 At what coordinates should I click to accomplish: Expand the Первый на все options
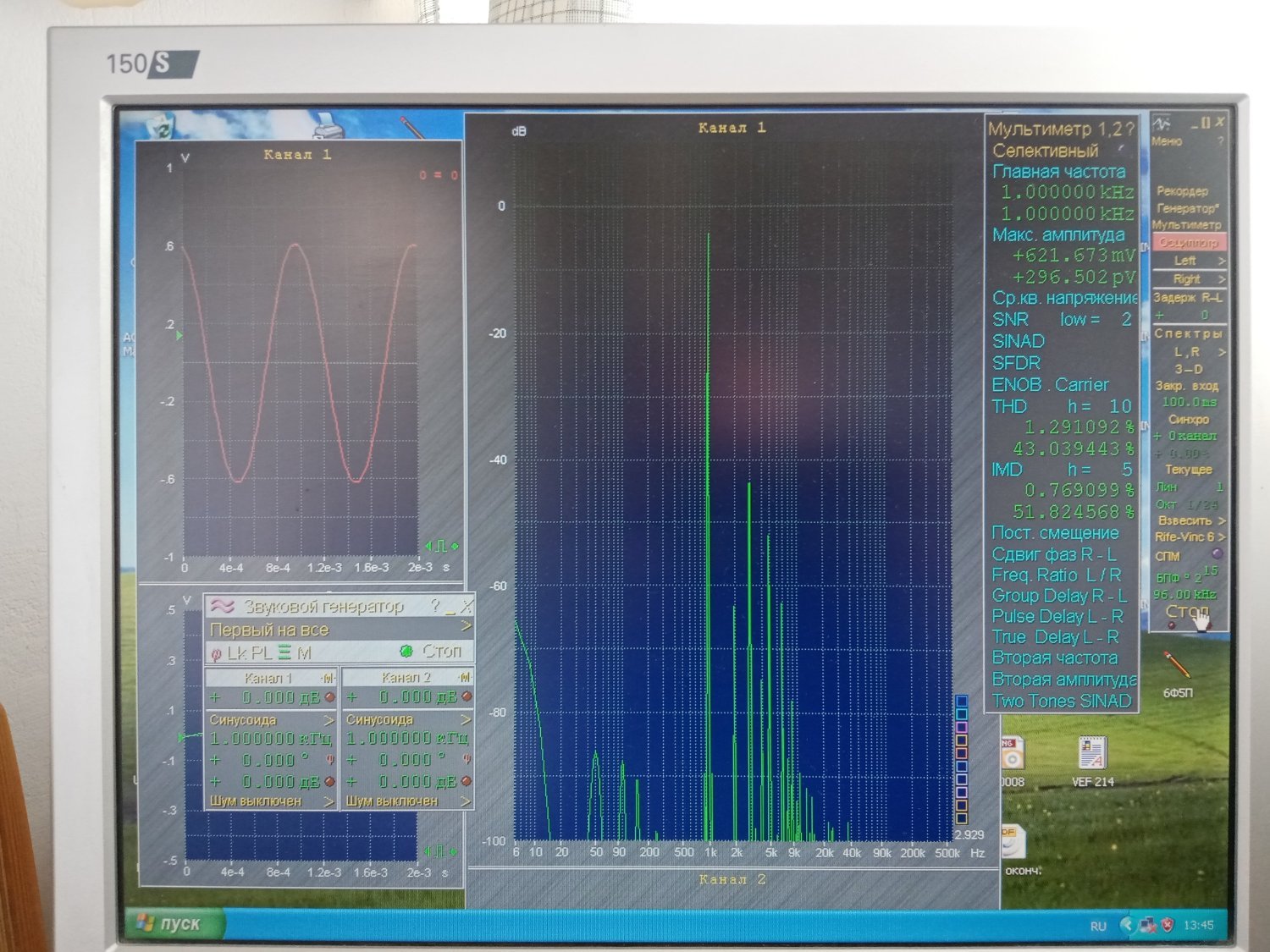point(466,628)
